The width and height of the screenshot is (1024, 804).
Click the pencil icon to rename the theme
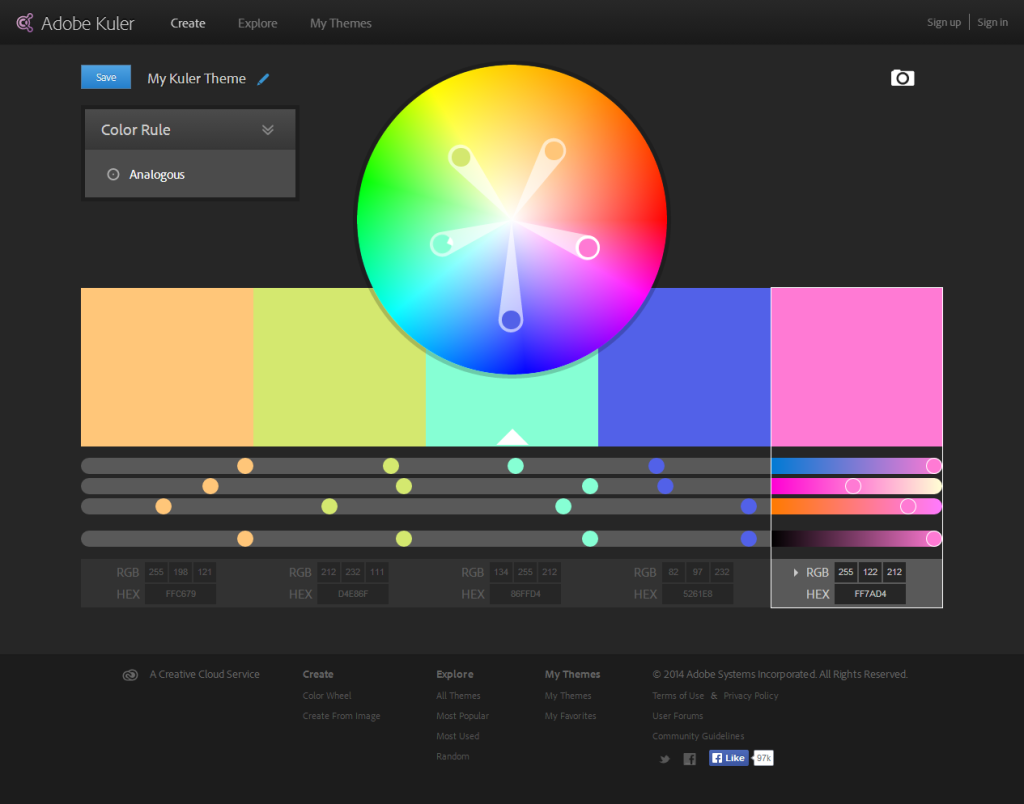point(263,78)
